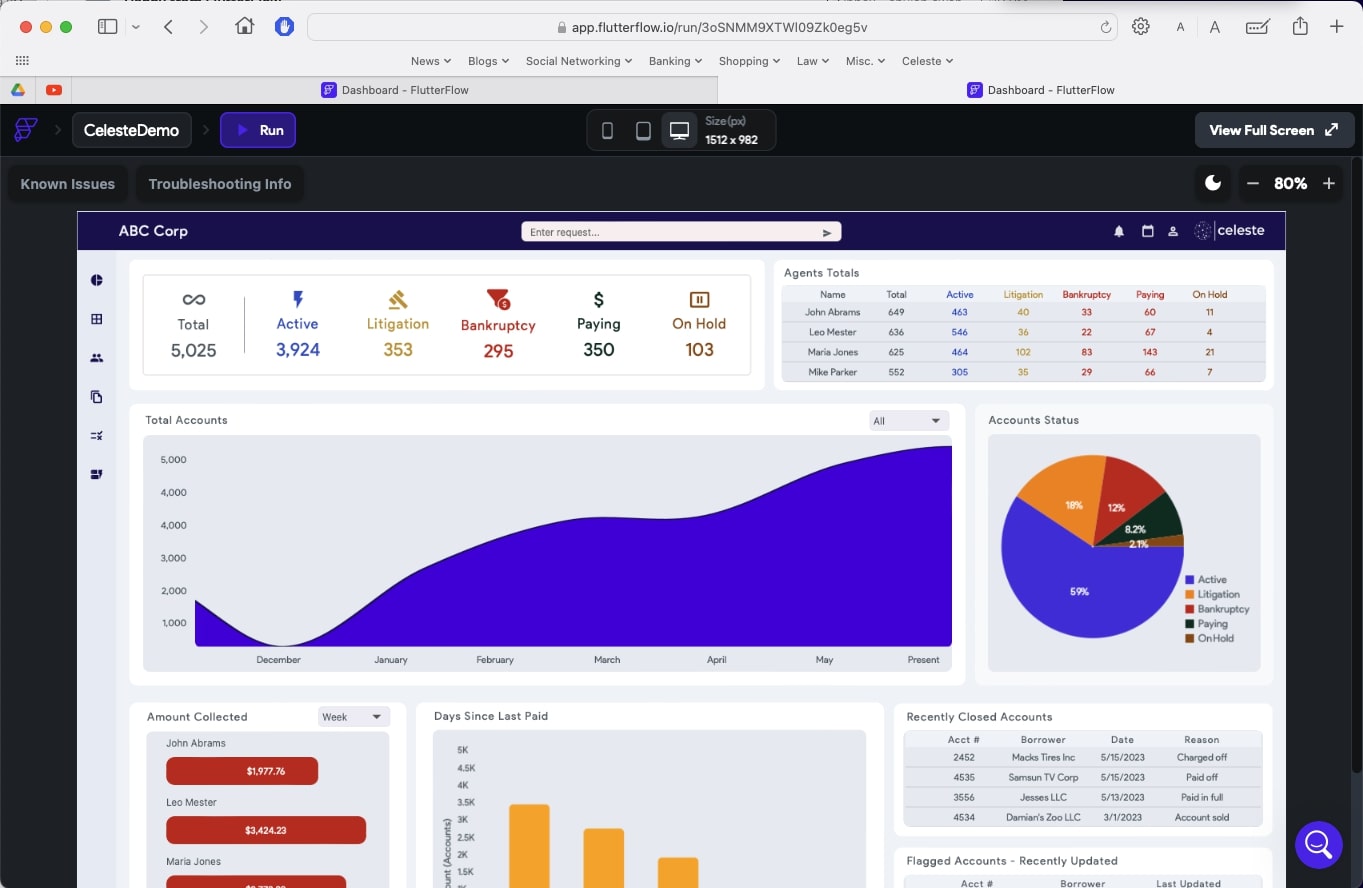Submit request with the send arrow
The width and height of the screenshot is (1363, 888).
coord(827,232)
